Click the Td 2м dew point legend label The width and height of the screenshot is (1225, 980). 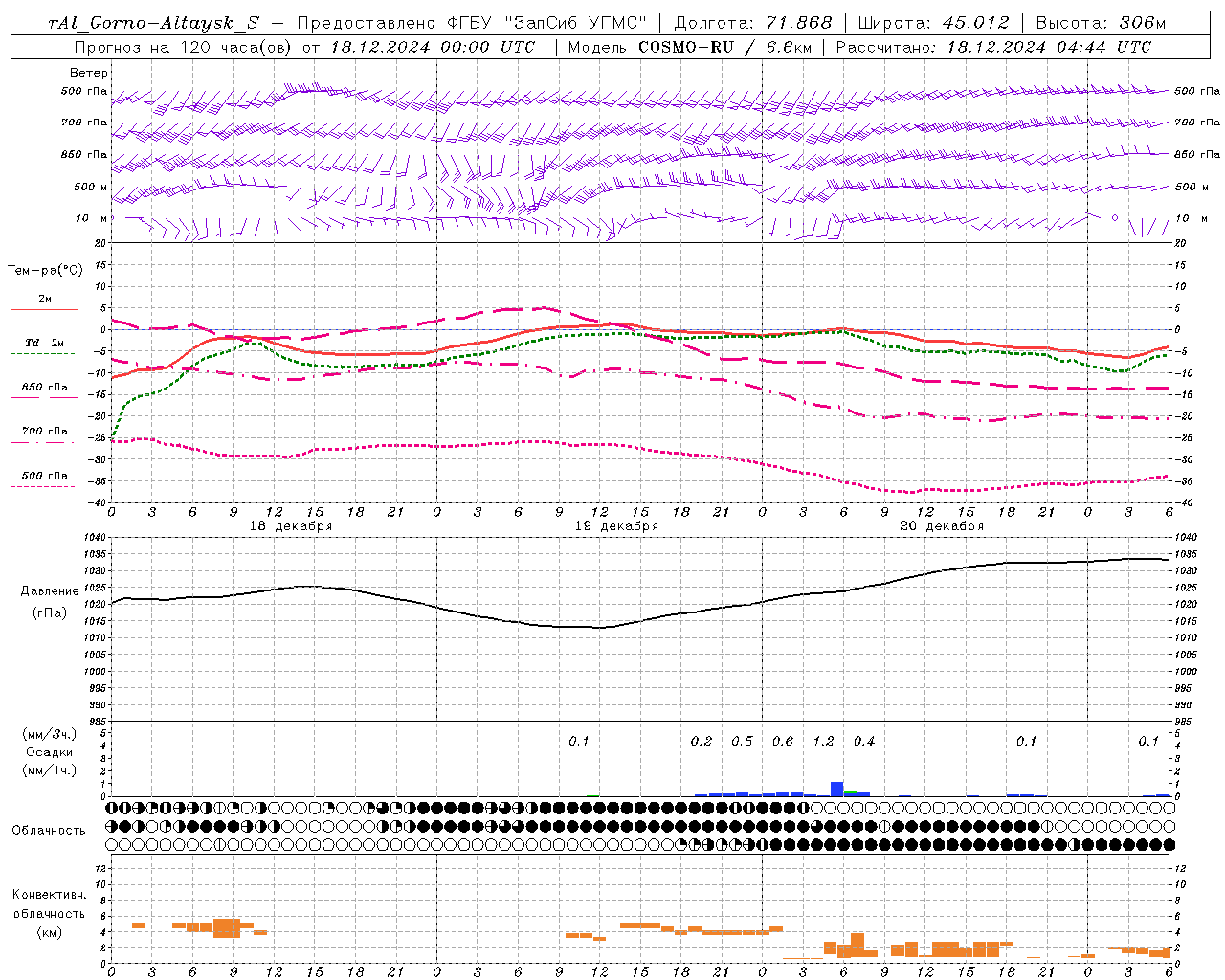tap(45, 343)
